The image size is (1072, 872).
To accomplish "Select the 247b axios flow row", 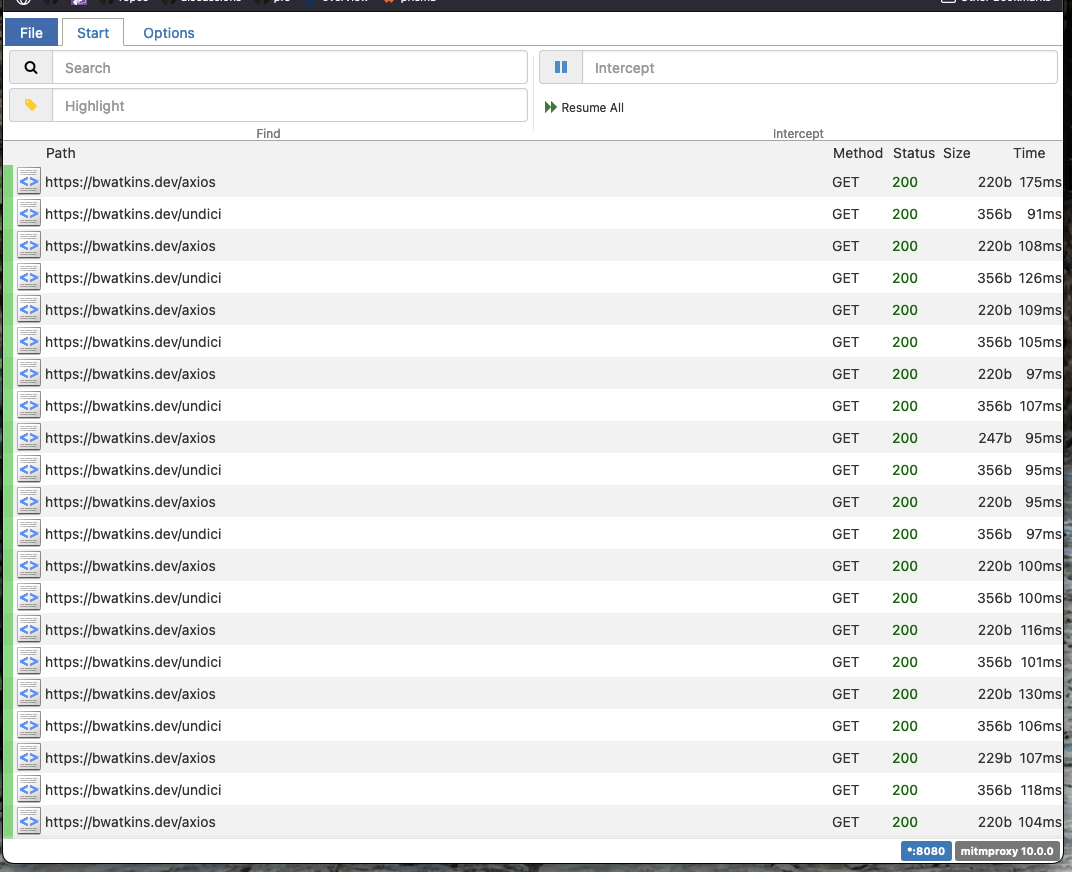I will 400,438.
